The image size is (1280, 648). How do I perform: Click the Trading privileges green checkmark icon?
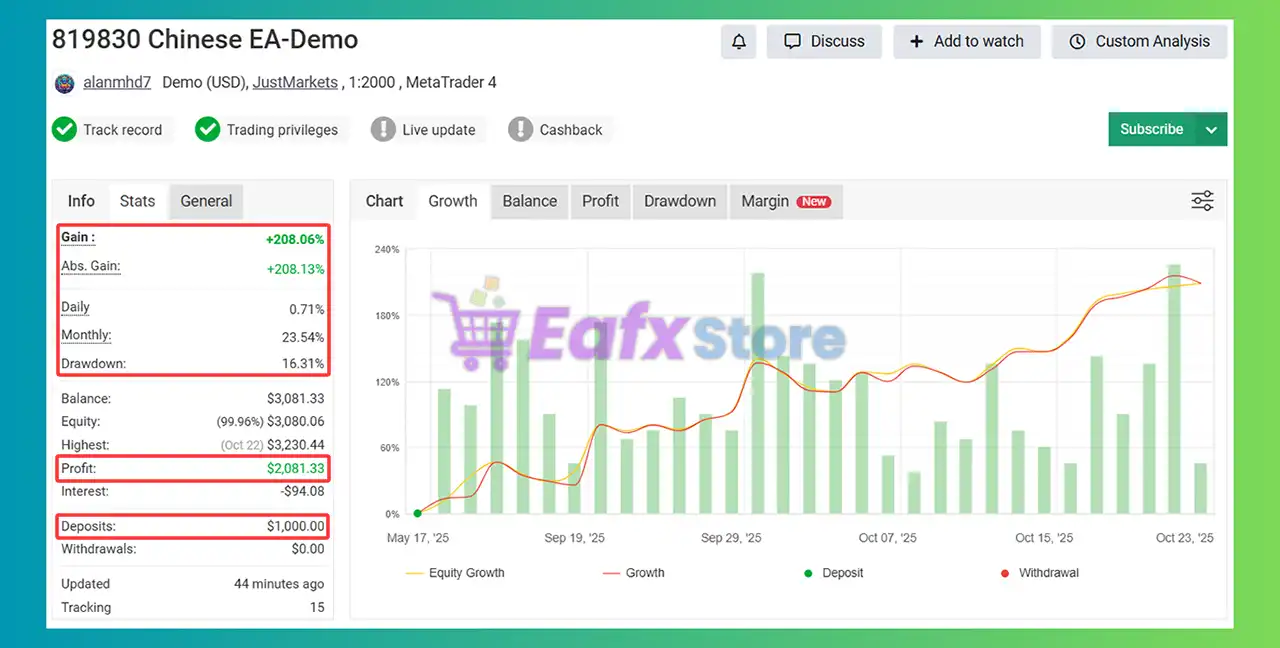(x=208, y=130)
